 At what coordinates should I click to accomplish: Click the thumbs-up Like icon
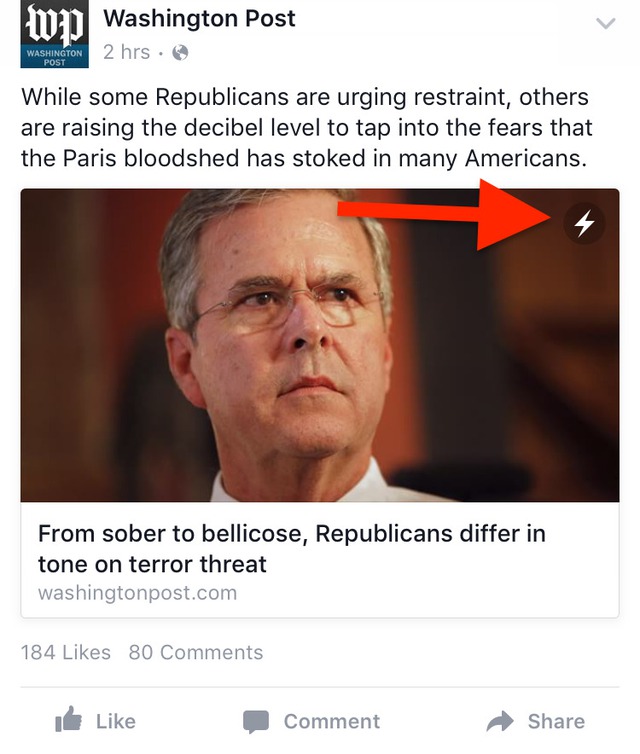[x=68, y=720]
